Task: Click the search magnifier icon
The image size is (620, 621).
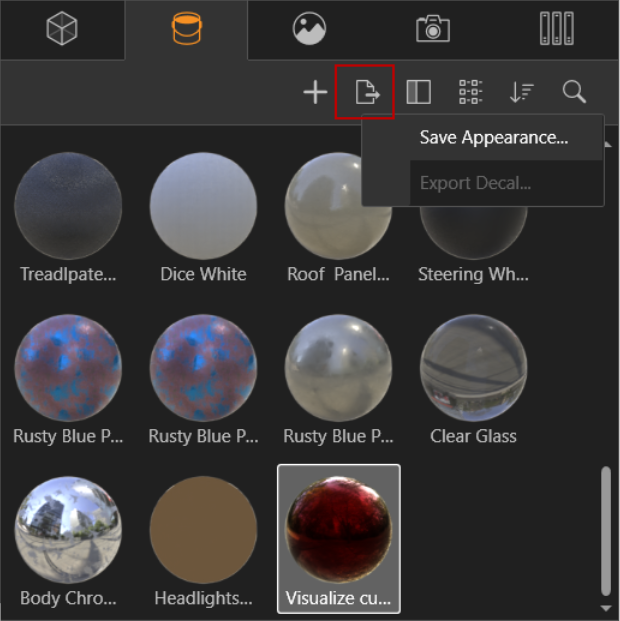Action: click(574, 93)
